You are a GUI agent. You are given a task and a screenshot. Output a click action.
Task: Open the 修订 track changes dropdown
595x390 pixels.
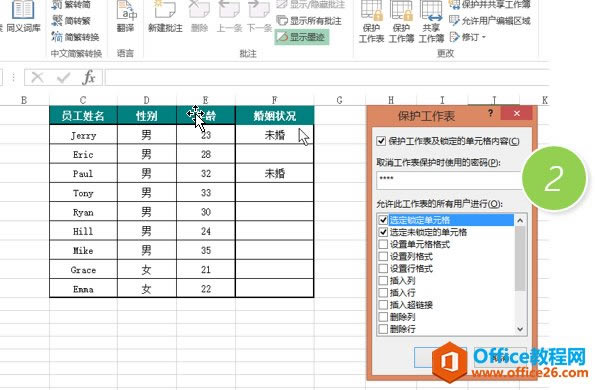[468, 37]
